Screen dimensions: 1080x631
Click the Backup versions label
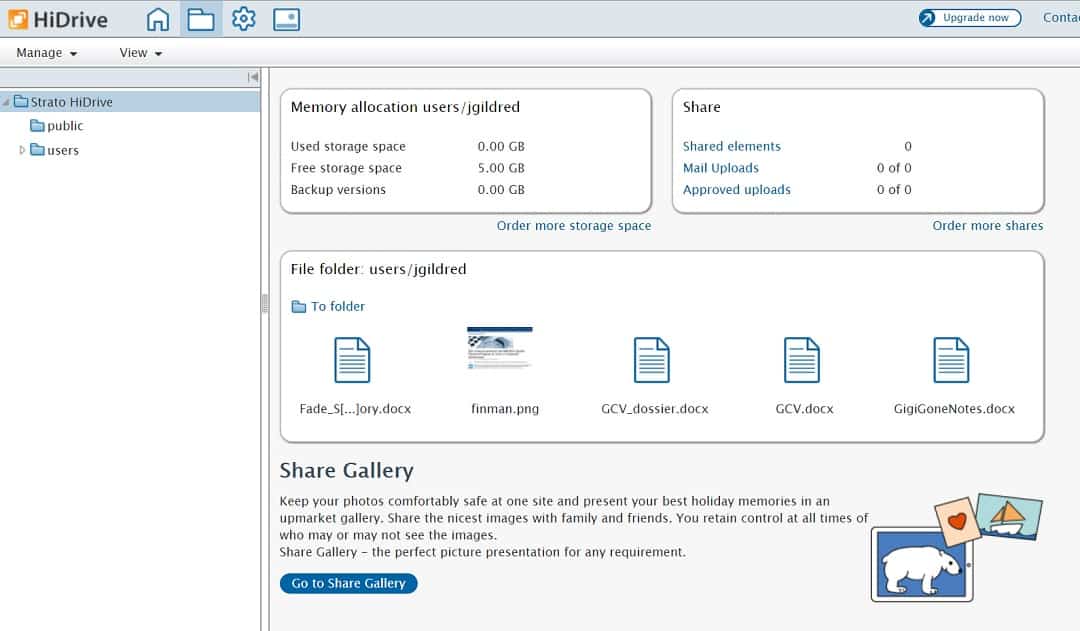pos(338,189)
